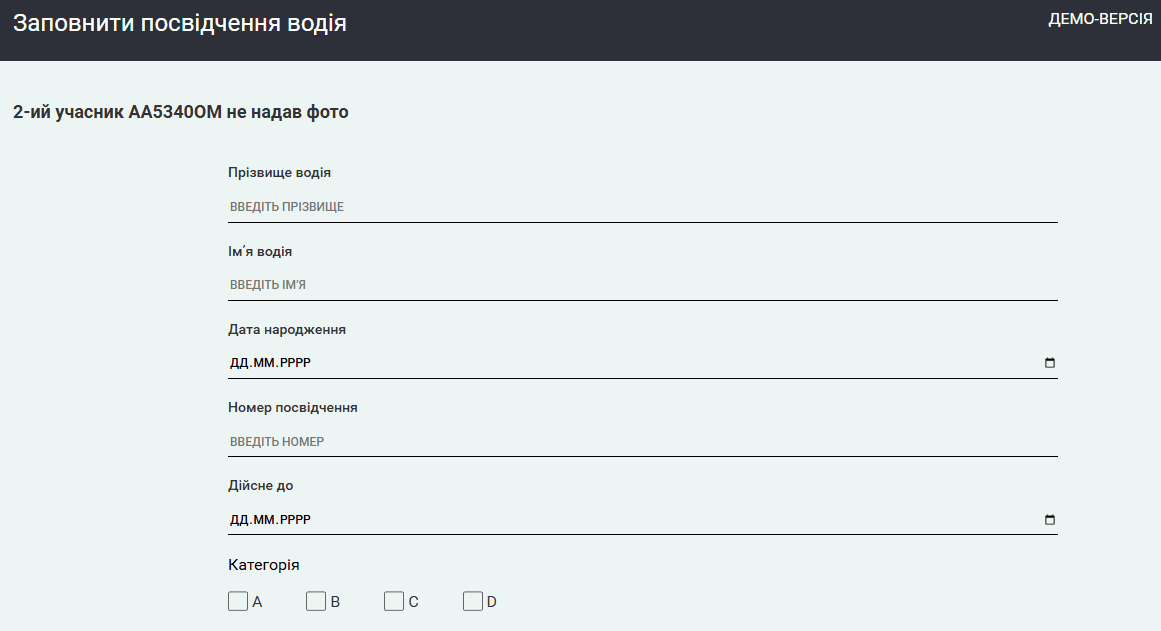Check the category D box
Screen dimensions: 1161x631
[x=472, y=601]
